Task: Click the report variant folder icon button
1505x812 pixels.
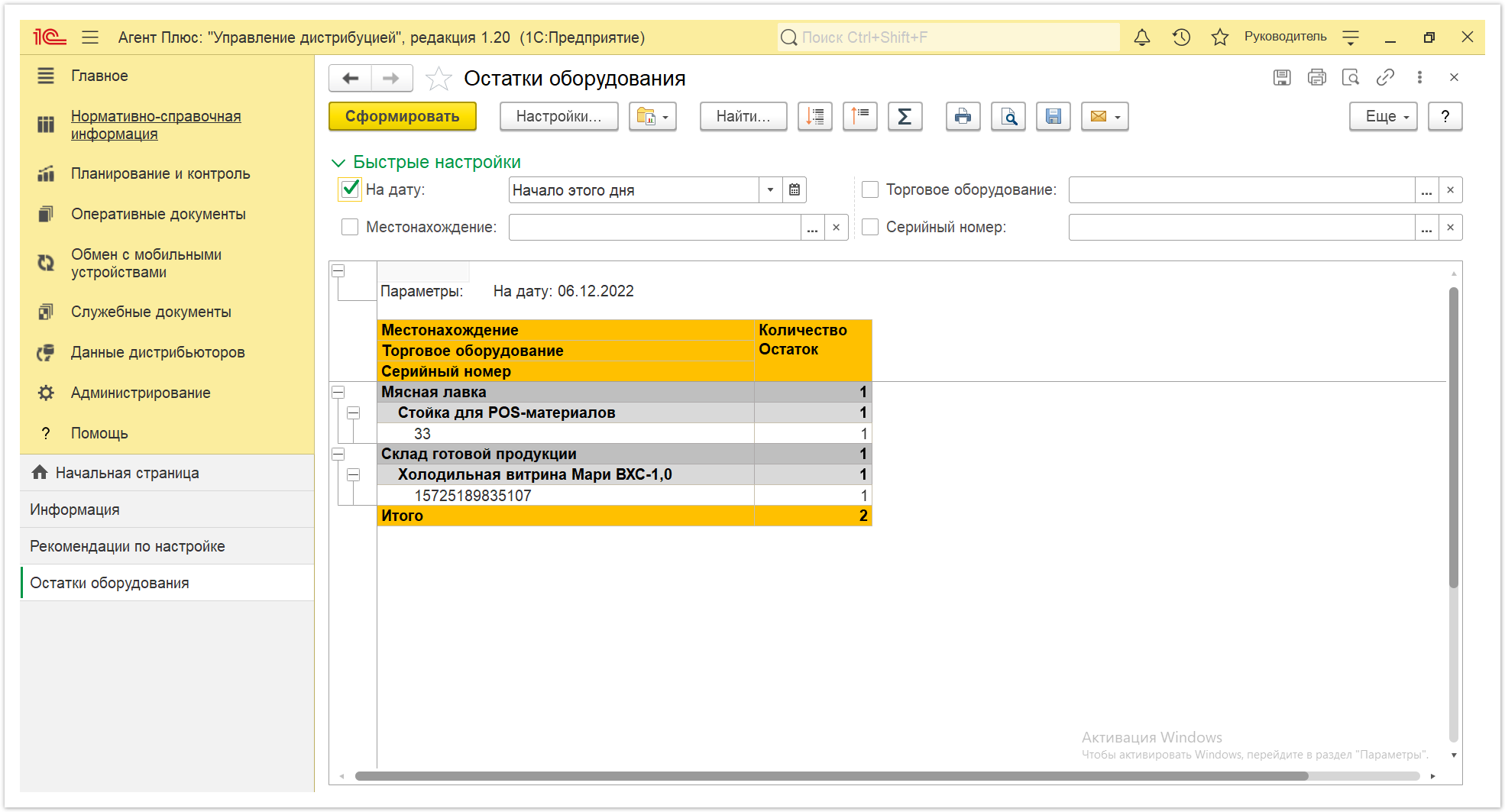Action: tap(652, 117)
